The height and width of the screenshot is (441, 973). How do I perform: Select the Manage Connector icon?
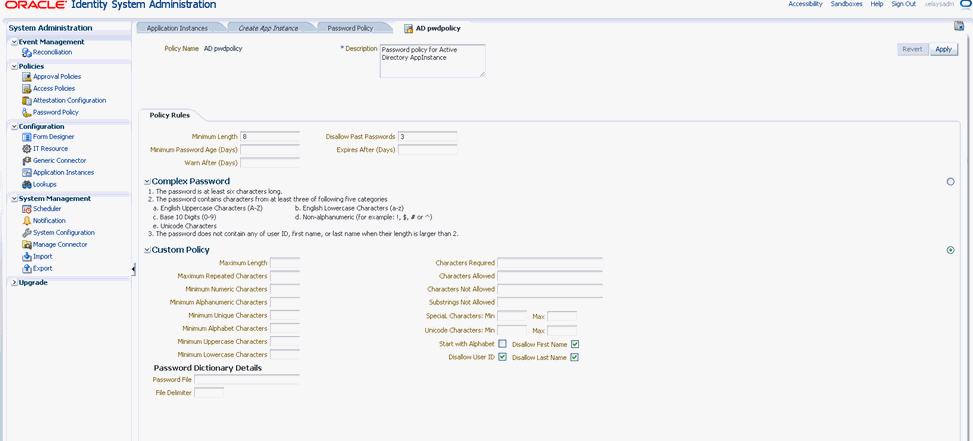click(x=27, y=245)
